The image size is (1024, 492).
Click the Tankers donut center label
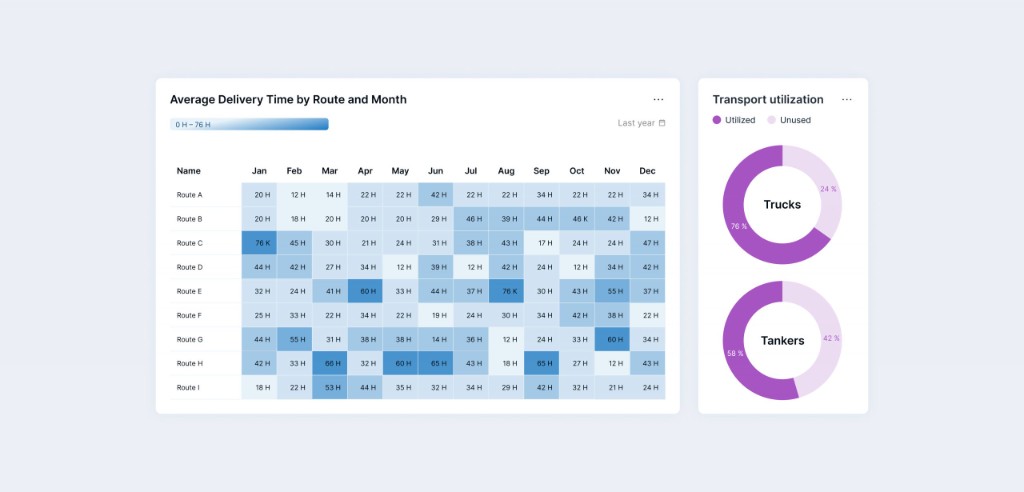point(782,341)
